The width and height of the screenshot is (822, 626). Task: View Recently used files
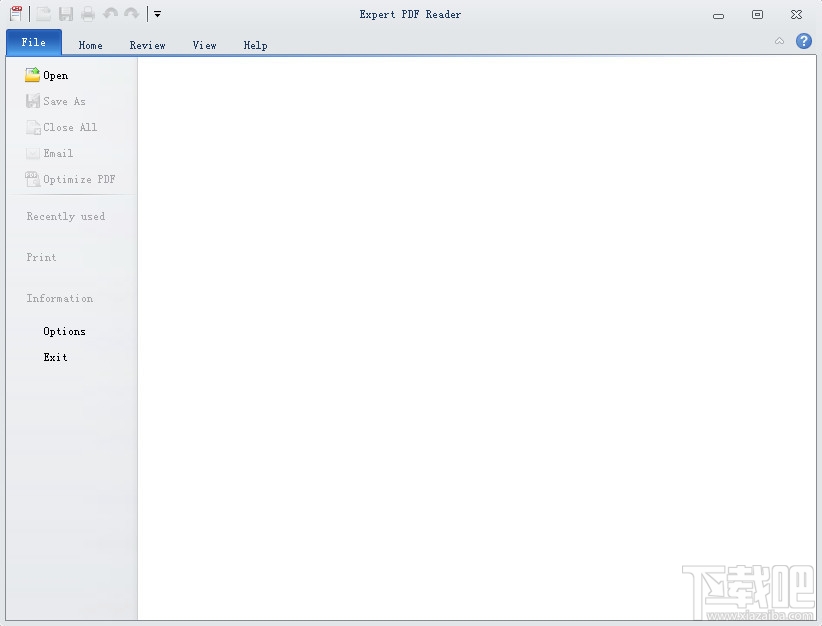[x=66, y=216]
